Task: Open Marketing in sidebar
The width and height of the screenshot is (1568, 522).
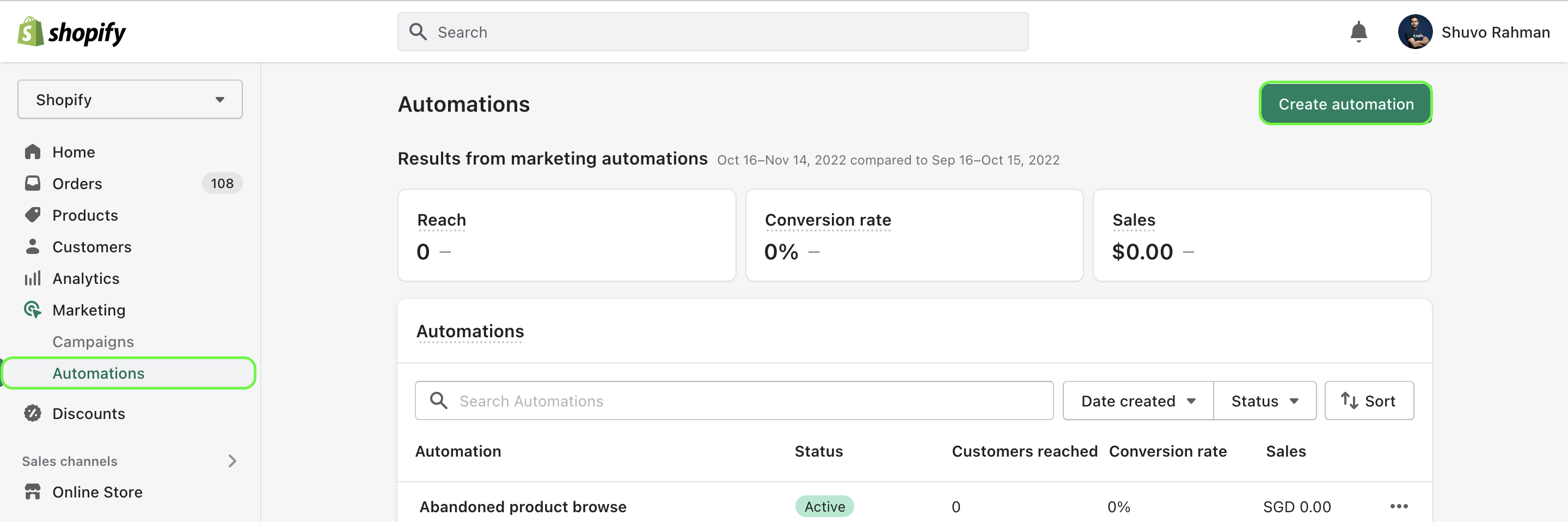Action: [89, 310]
